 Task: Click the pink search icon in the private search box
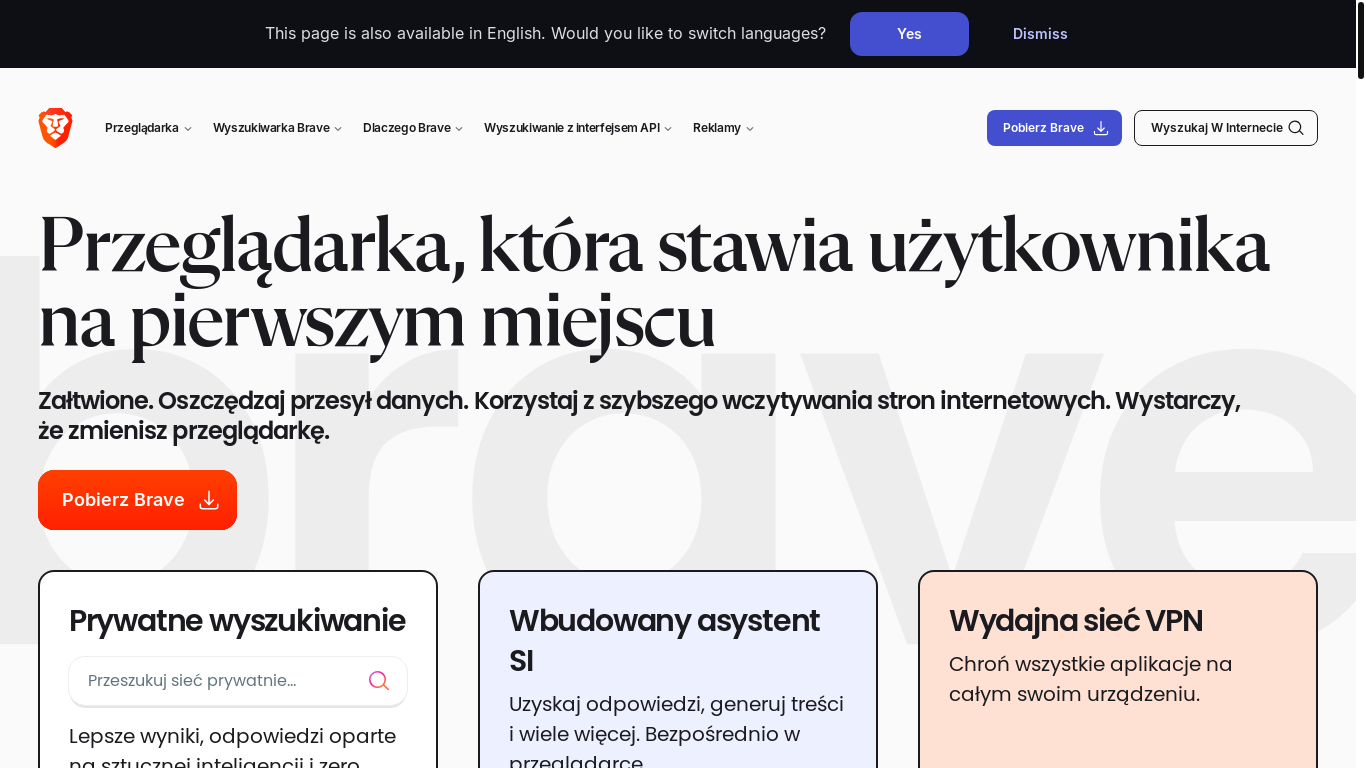coord(379,681)
